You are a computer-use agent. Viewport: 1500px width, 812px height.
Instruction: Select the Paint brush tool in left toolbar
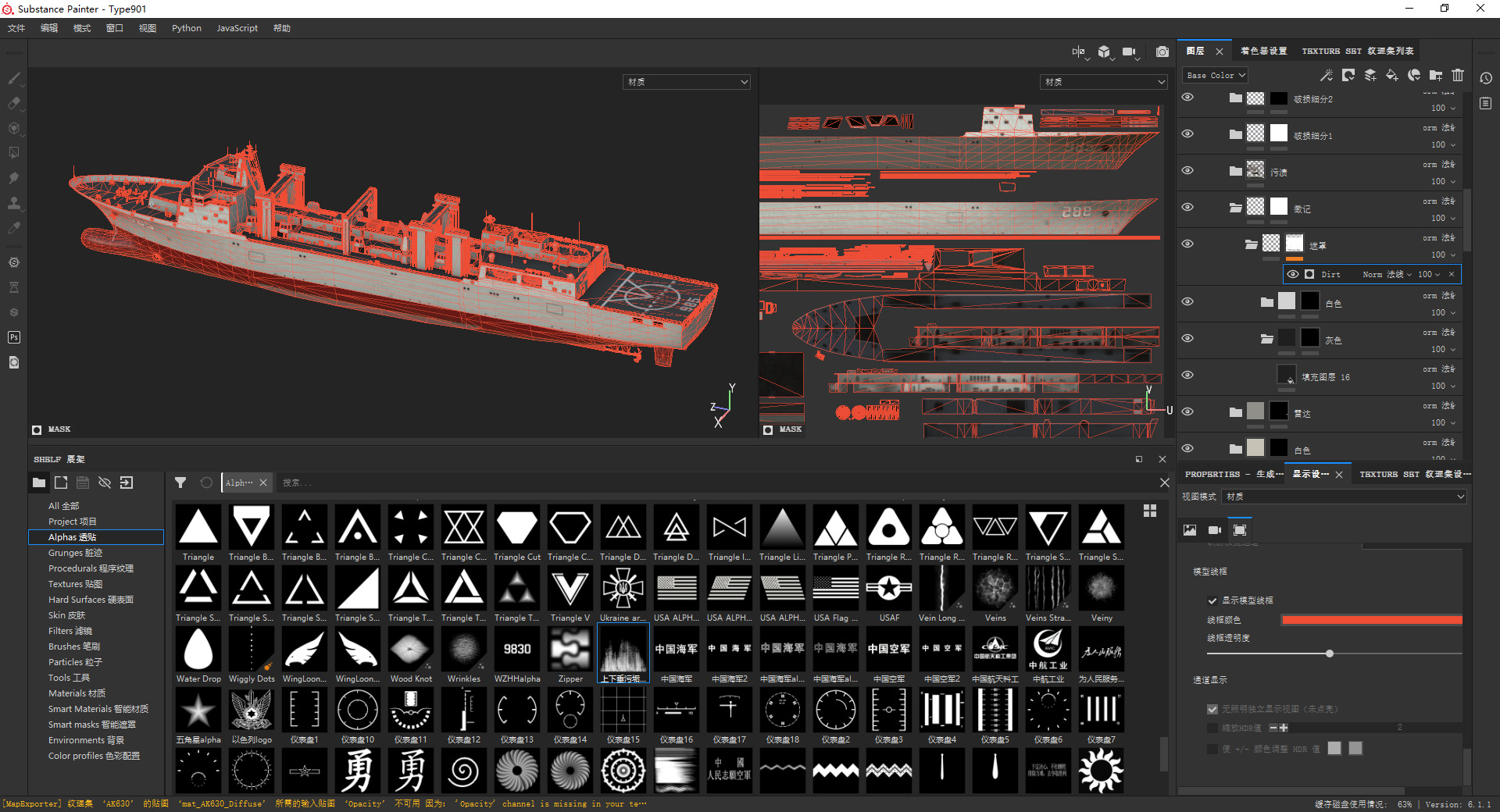tap(14, 78)
